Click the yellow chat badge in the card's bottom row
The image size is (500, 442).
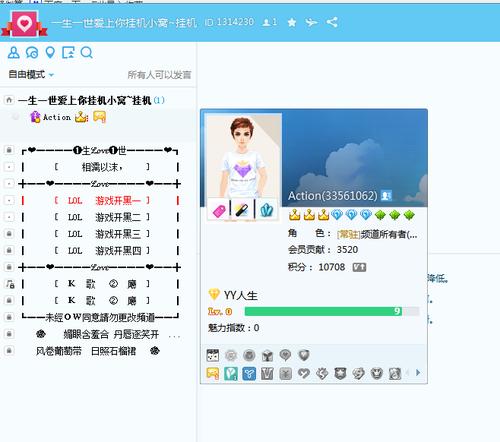click(213, 374)
